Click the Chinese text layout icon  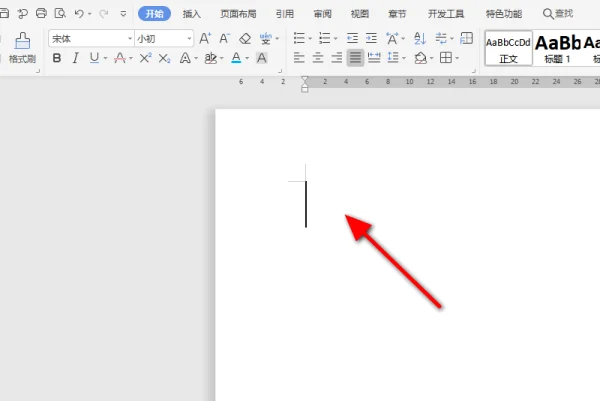[392, 38]
